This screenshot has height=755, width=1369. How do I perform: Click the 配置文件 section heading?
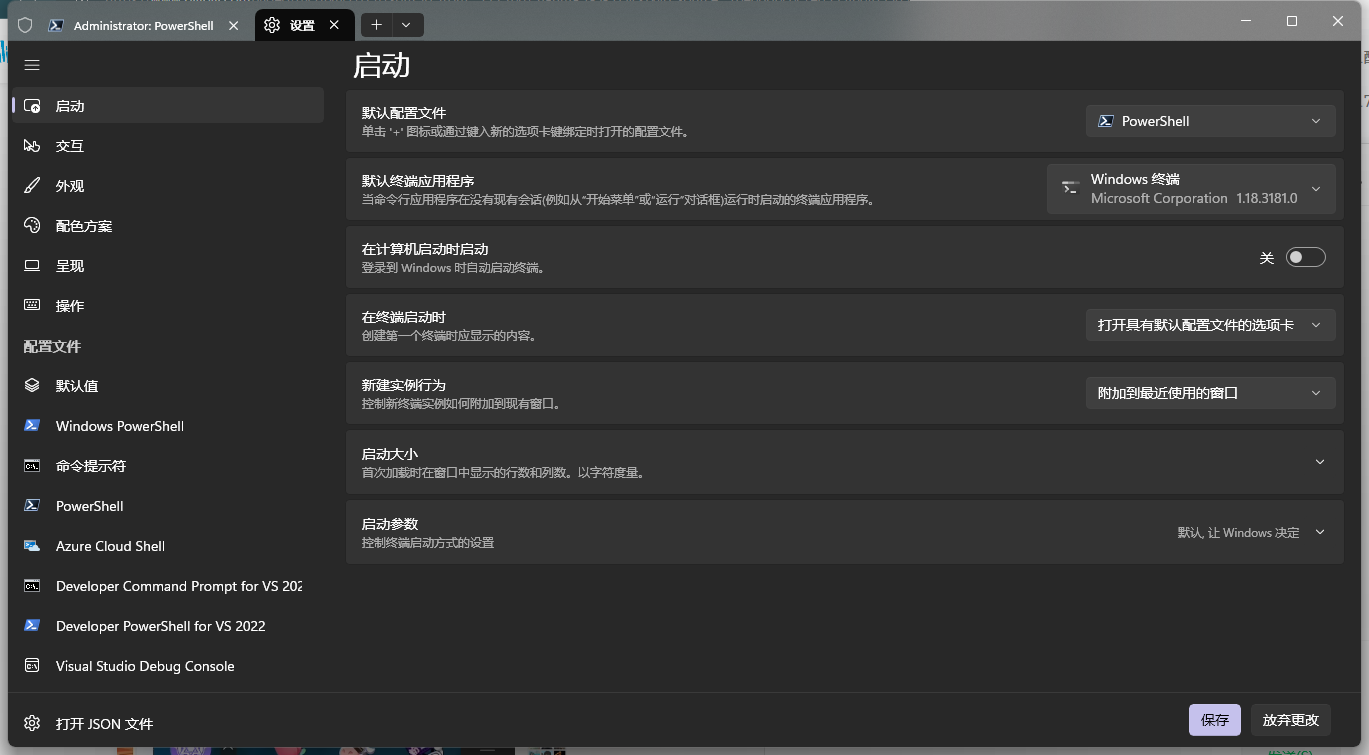point(52,346)
